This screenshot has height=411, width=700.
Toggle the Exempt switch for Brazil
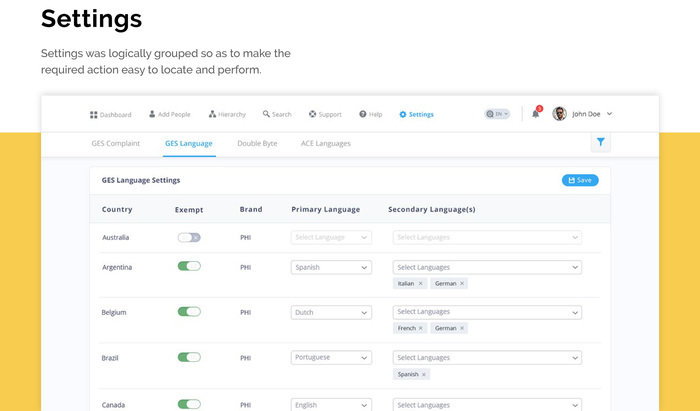189,357
